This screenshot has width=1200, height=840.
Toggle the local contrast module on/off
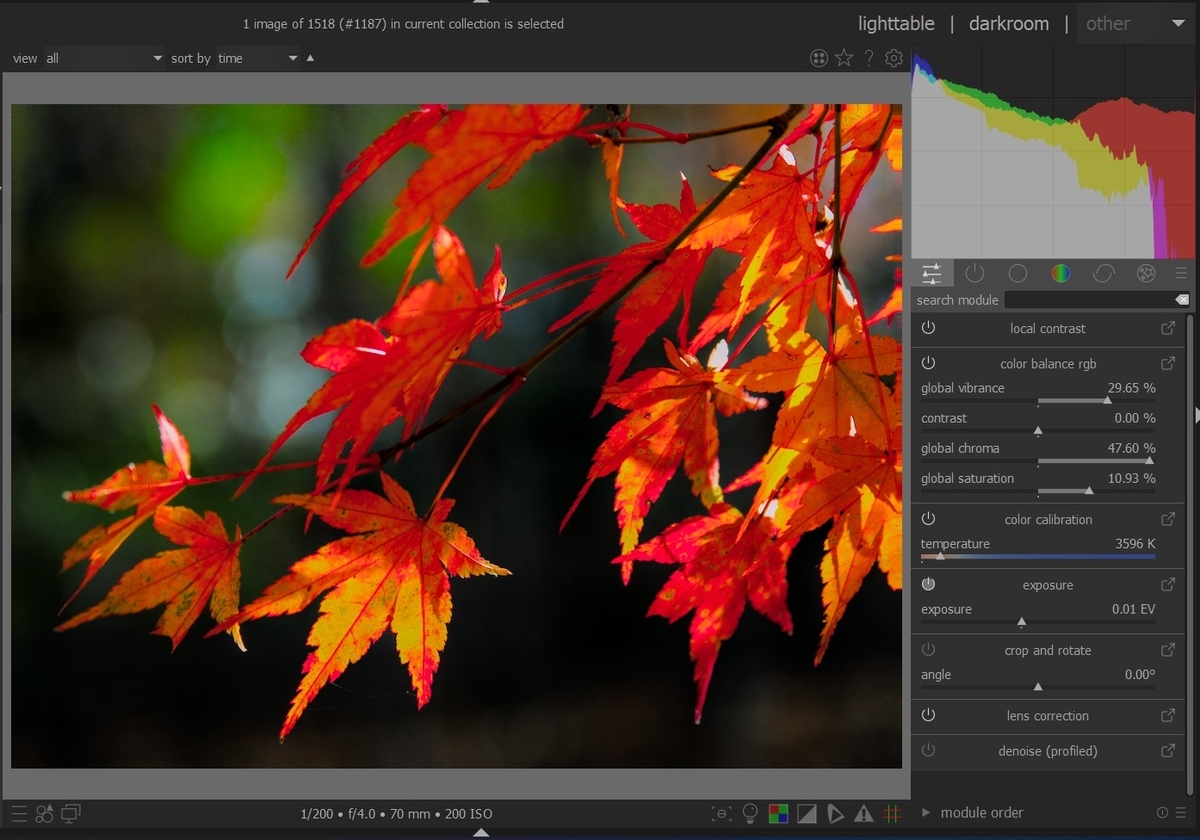pos(928,328)
